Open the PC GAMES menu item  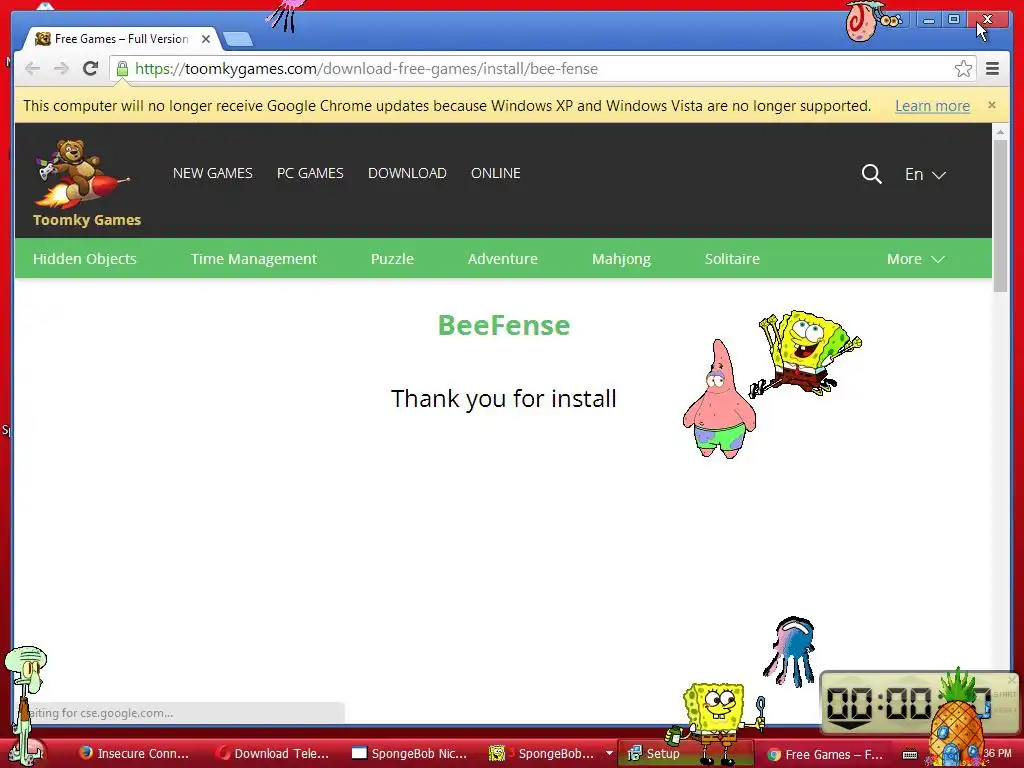[x=310, y=173]
